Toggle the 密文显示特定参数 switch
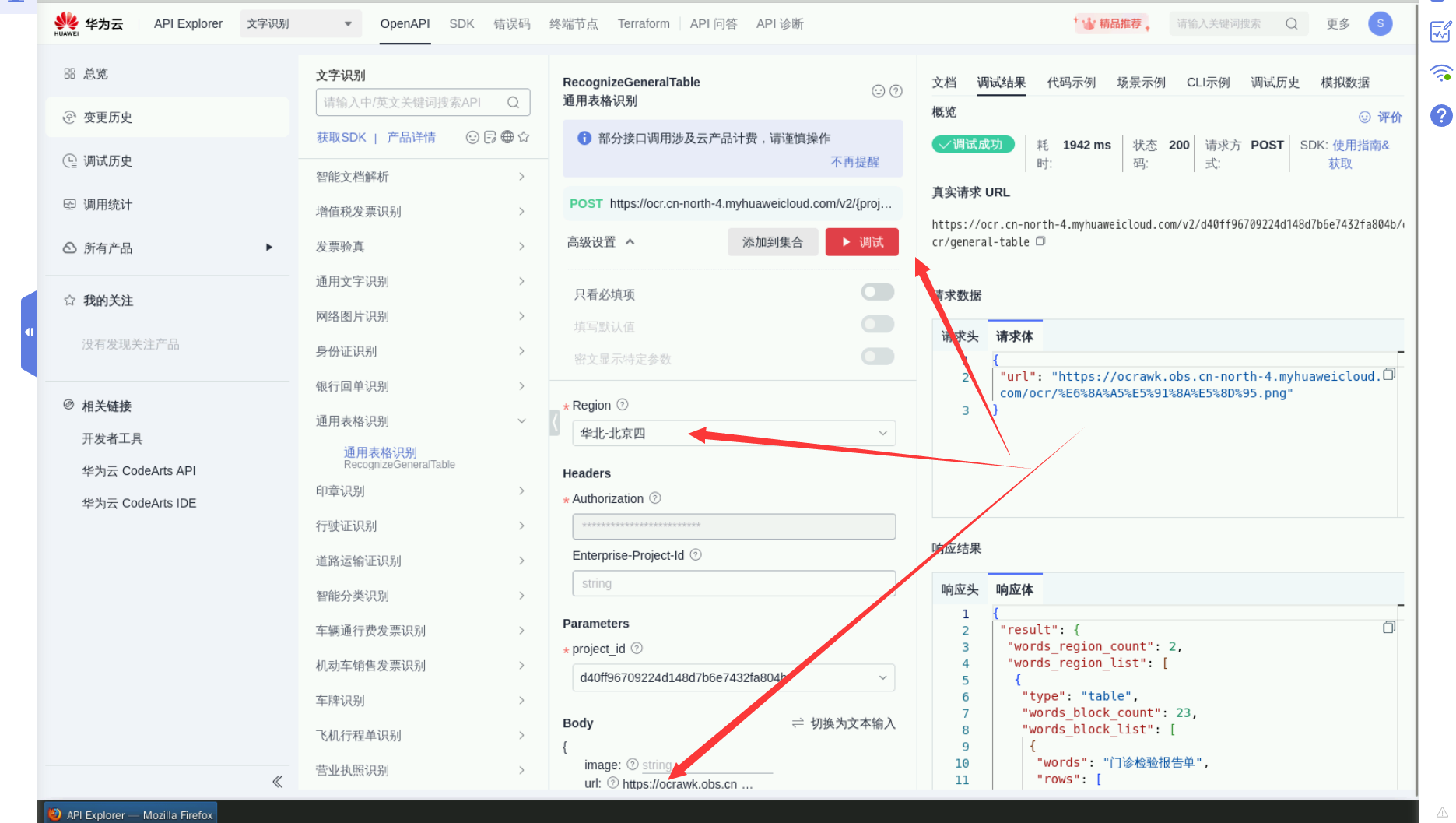The width and height of the screenshot is (1456, 823). 877,357
